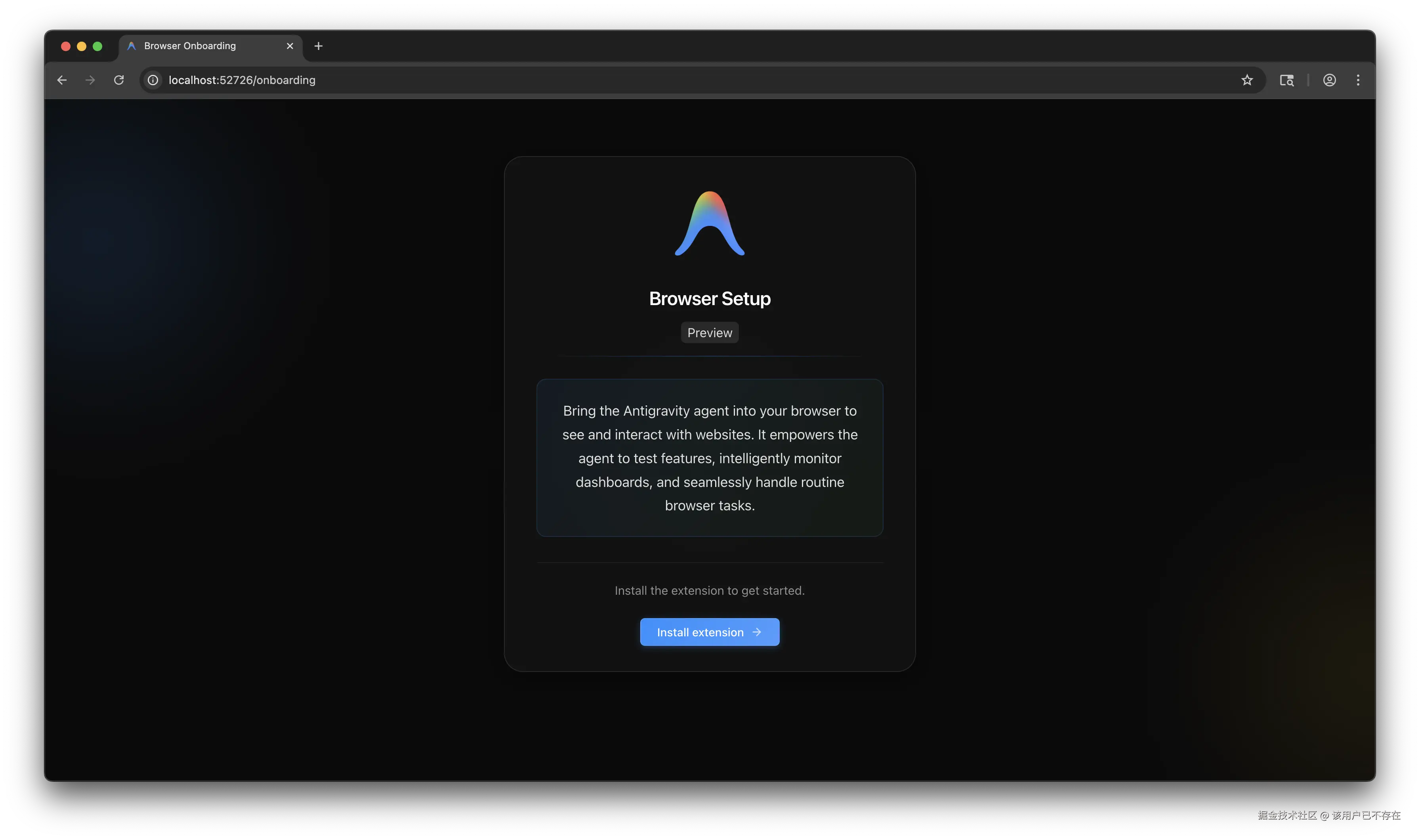The image size is (1420, 840).
Task: Open the Chrome three-dot menu
Action: 1358,80
